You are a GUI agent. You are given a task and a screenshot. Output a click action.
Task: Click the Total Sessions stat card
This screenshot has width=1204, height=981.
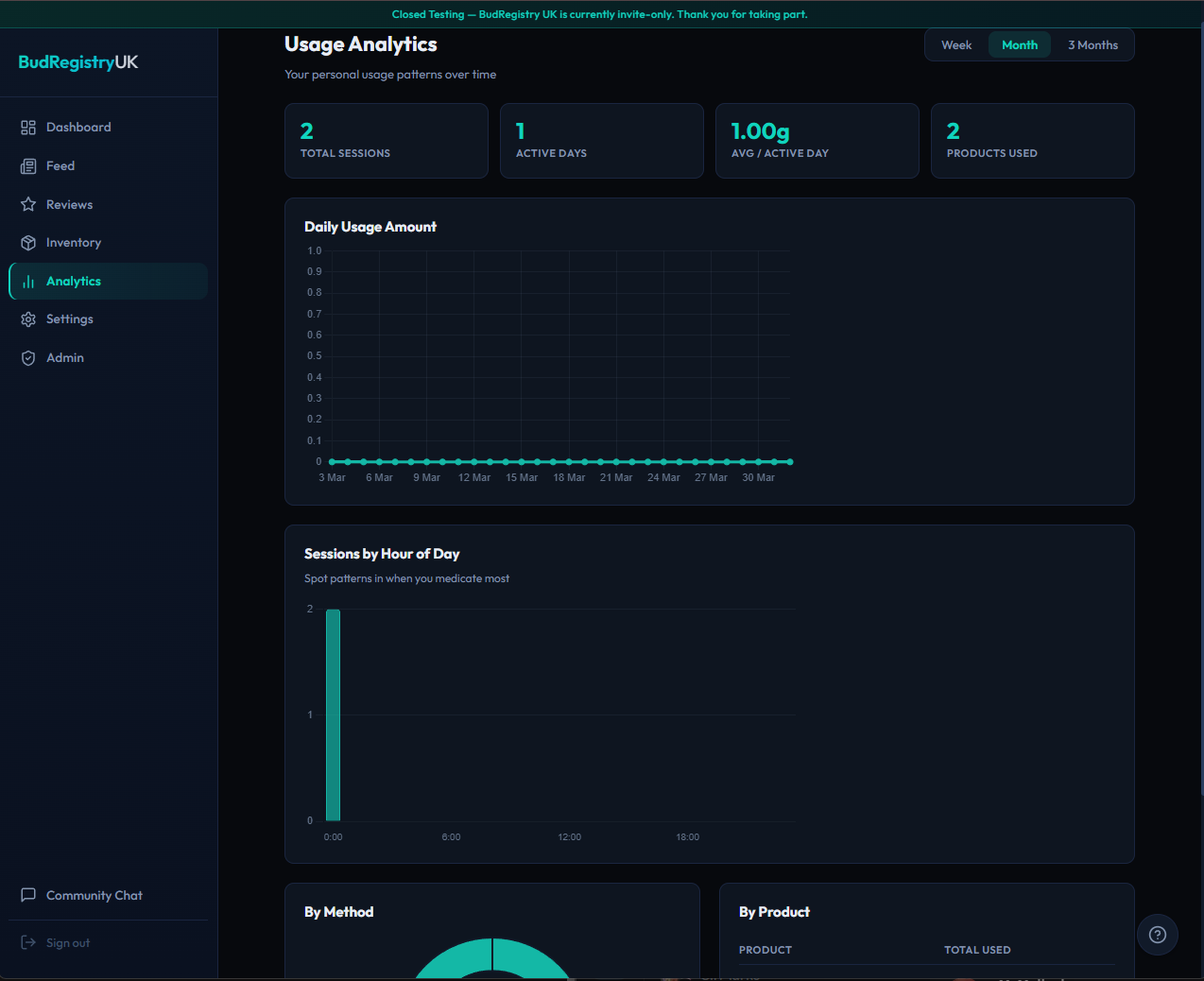coord(386,141)
